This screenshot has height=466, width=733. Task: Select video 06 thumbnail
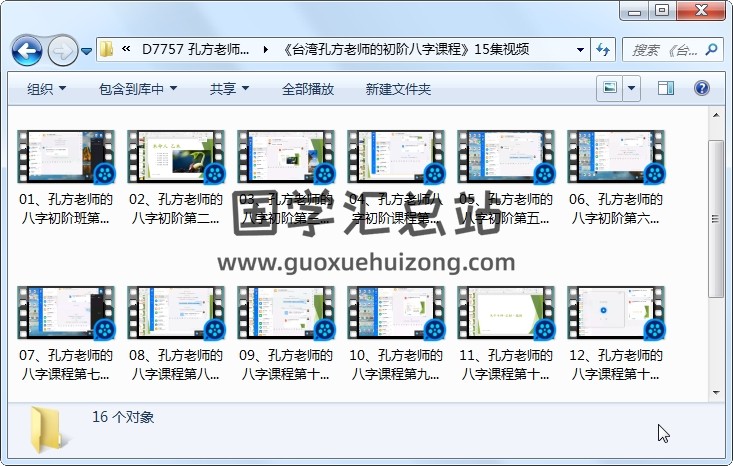coord(616,157)
